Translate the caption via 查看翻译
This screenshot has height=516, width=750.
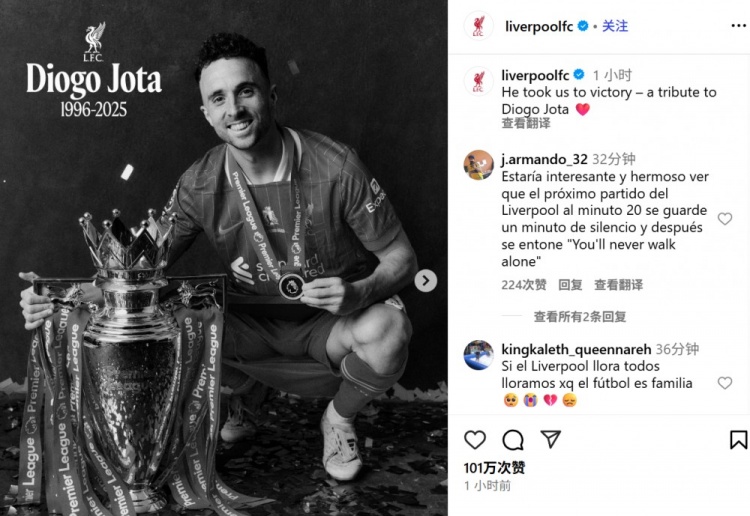coord(526,123)
